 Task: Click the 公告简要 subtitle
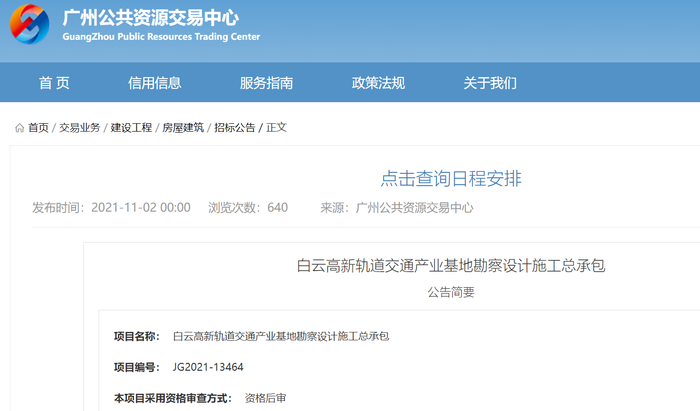coord(451,292)
